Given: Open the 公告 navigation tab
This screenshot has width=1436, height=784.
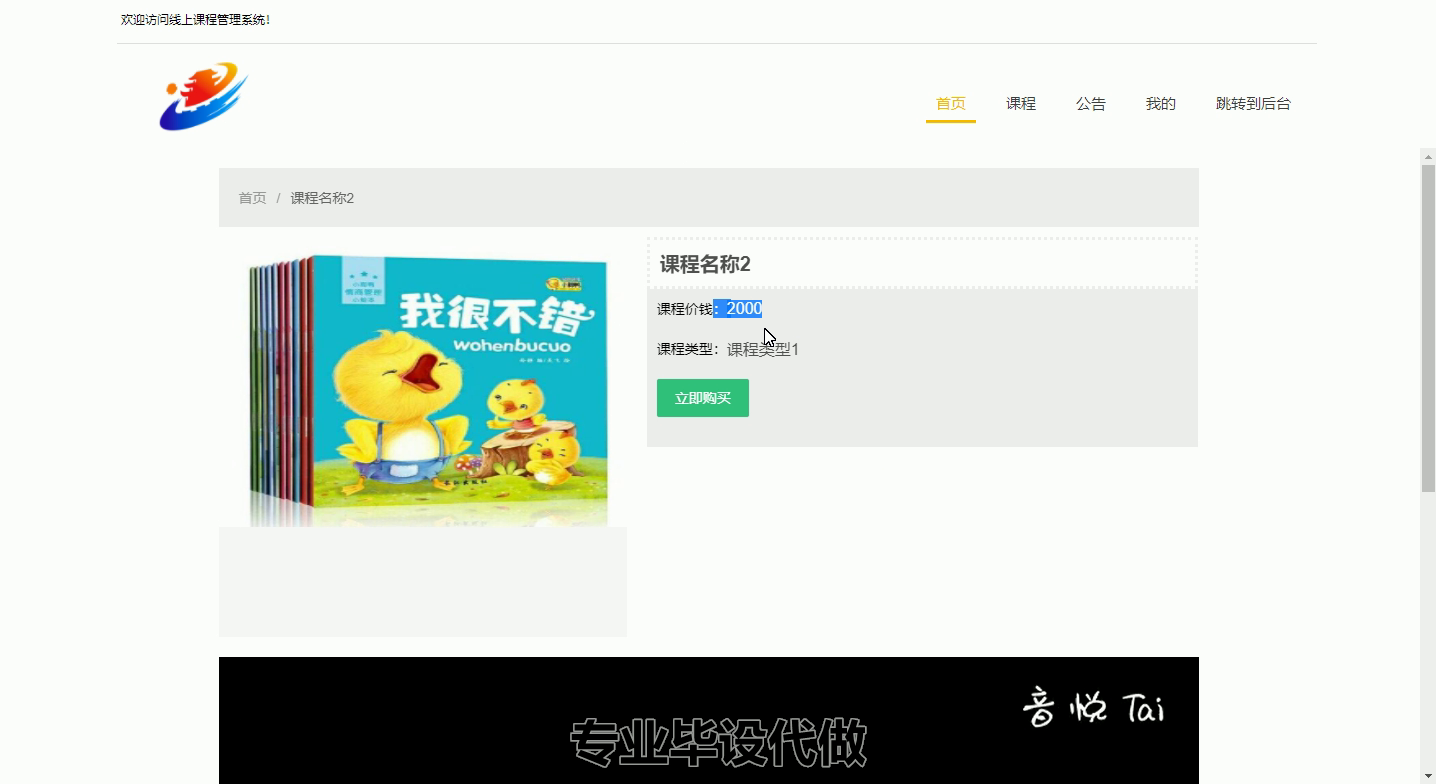Looking at the screenshot, I should click(1090, 104).
